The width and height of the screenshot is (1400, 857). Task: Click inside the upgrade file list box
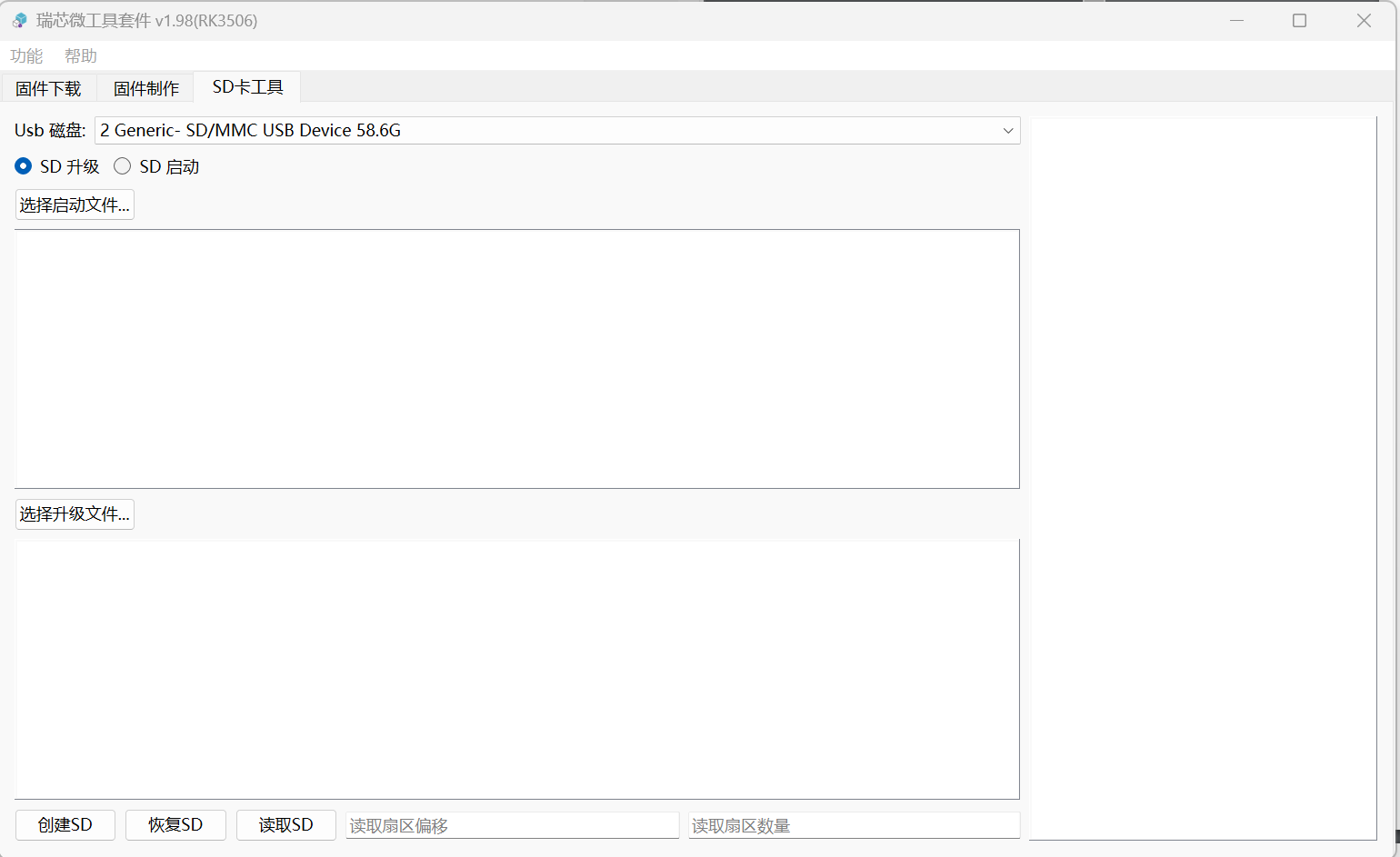pyautogui.click(x=517, y=670)
